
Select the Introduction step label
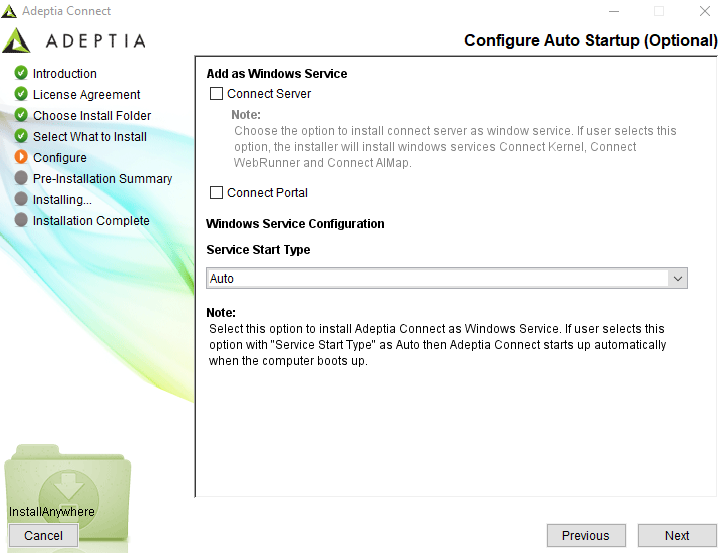point(65,74)
